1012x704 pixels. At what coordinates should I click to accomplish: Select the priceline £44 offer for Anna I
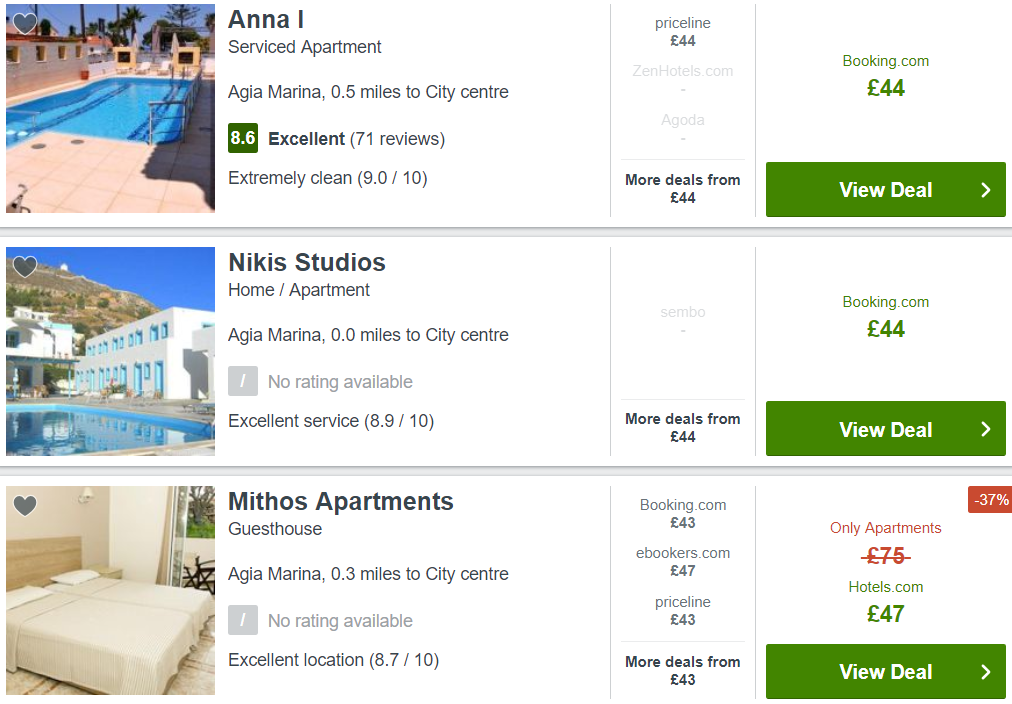682,32
